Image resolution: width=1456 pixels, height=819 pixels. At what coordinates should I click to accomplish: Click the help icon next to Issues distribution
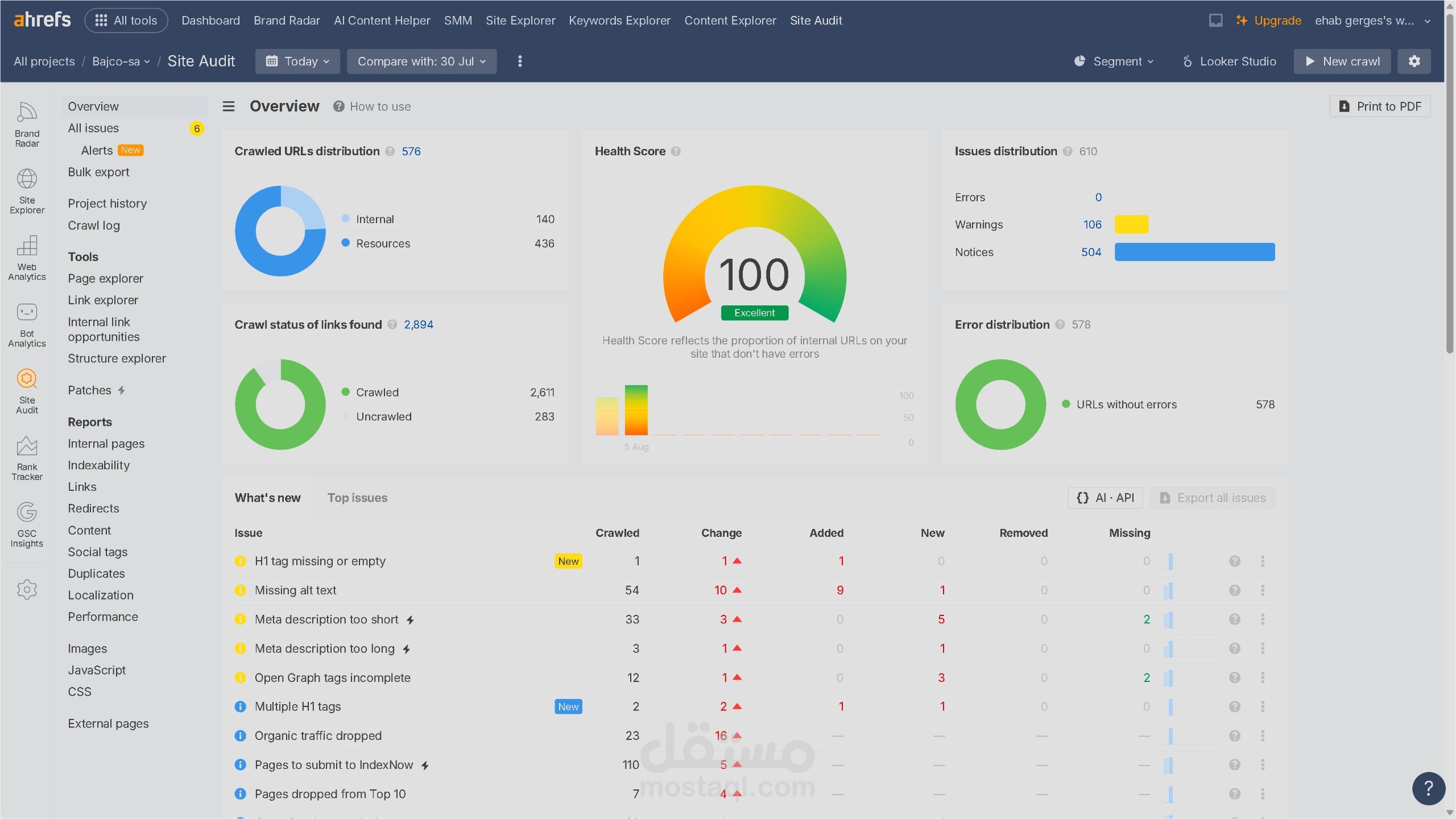coord(1067,151)
